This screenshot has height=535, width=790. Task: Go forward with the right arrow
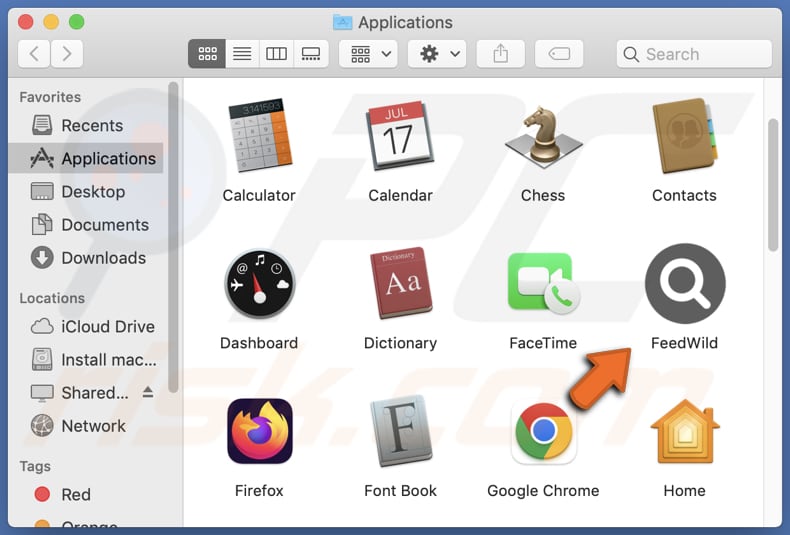67,53
